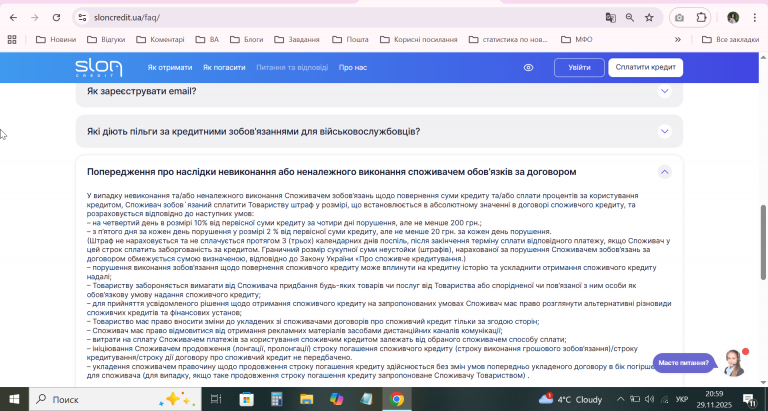Open the Пошта bookmarks folder
Screen dimensions: 768x411
pos(350,40)
